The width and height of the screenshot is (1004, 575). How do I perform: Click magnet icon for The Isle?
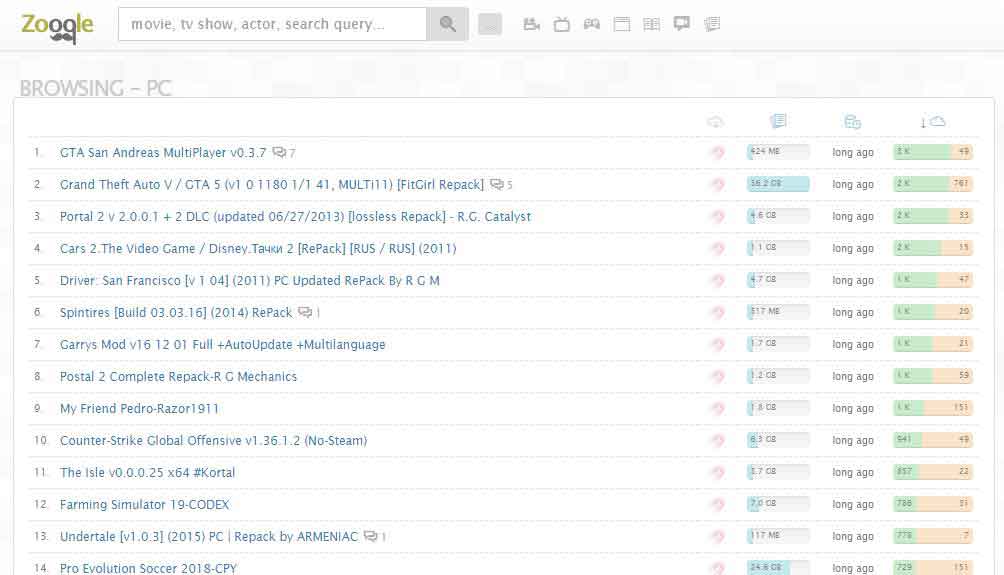tap(718, 473)
